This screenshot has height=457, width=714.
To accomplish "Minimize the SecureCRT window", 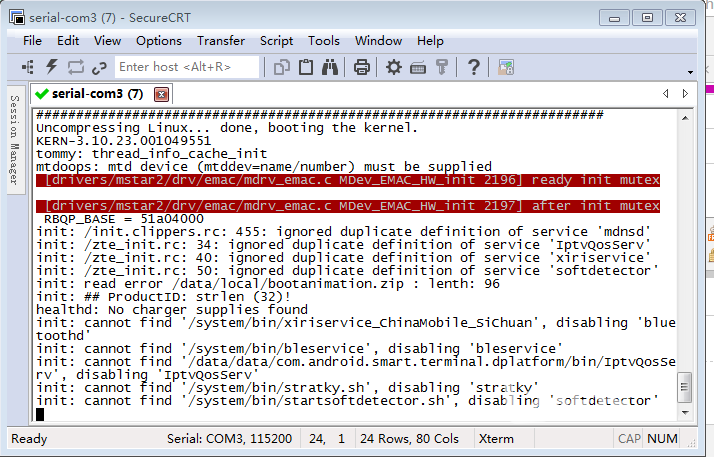I will click(614, 18).
